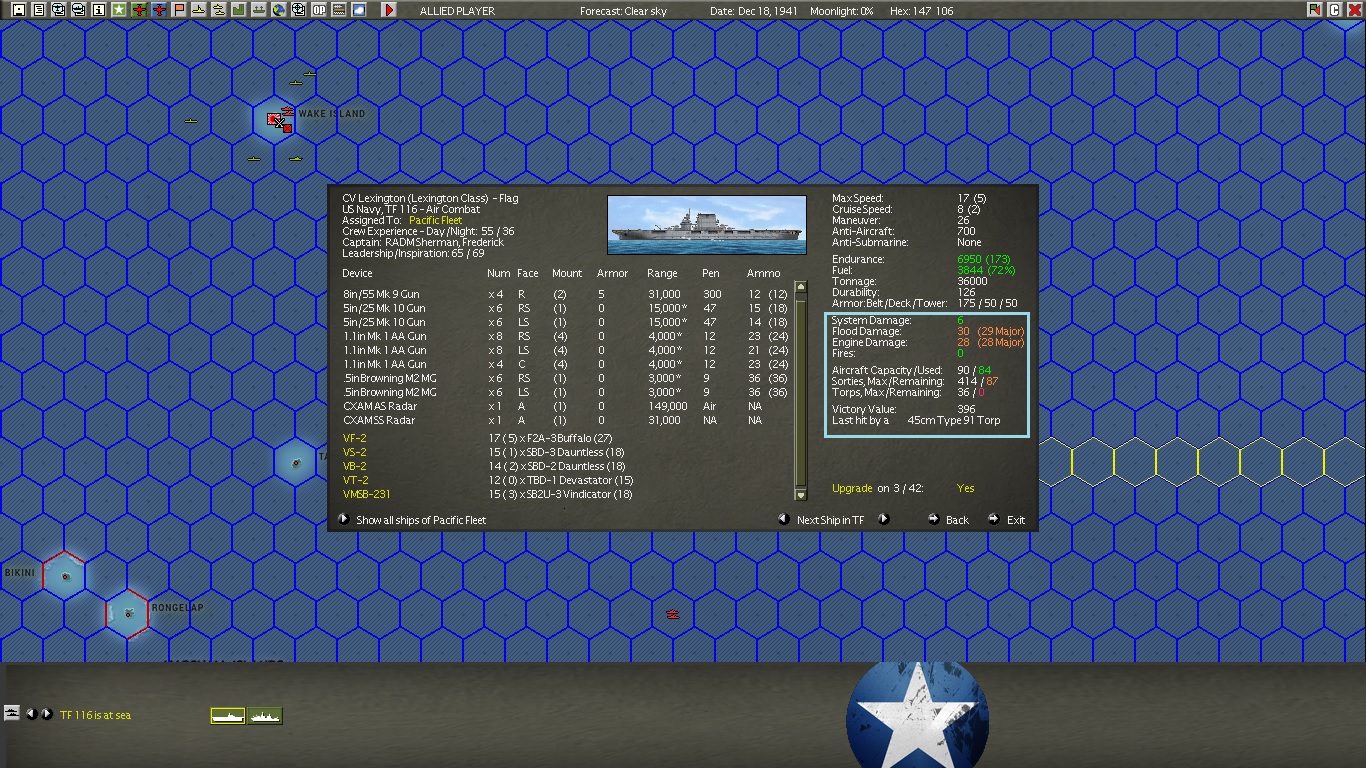Open squadron VMSB-231

(367, 494)
